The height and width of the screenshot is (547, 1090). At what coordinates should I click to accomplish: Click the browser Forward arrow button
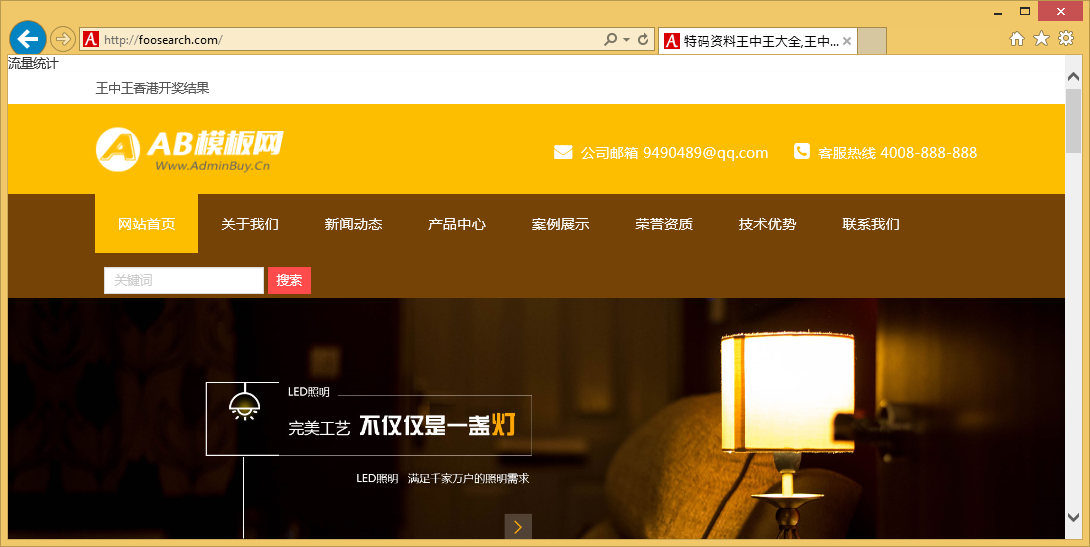coord(62,40)
